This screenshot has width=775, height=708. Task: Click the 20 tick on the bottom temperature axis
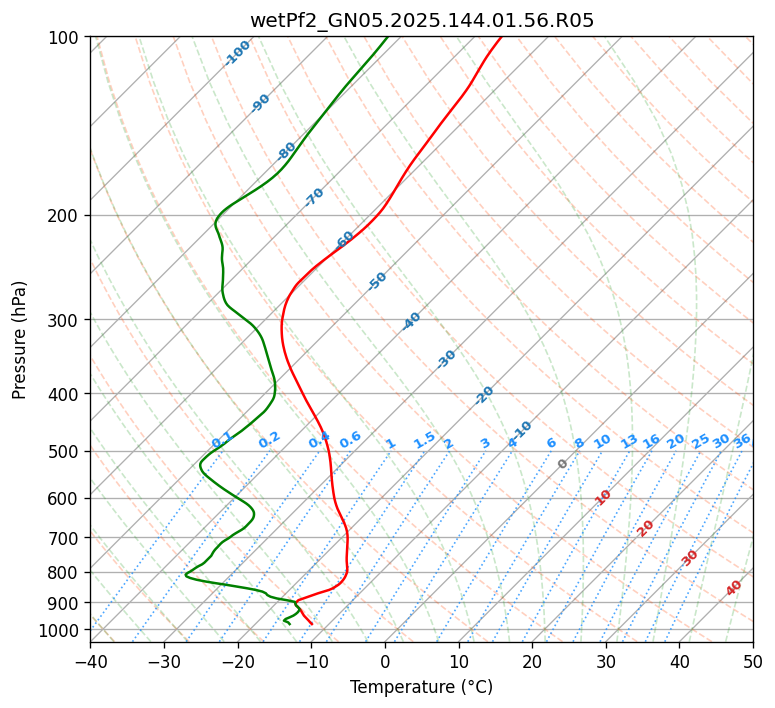[532, 661]
